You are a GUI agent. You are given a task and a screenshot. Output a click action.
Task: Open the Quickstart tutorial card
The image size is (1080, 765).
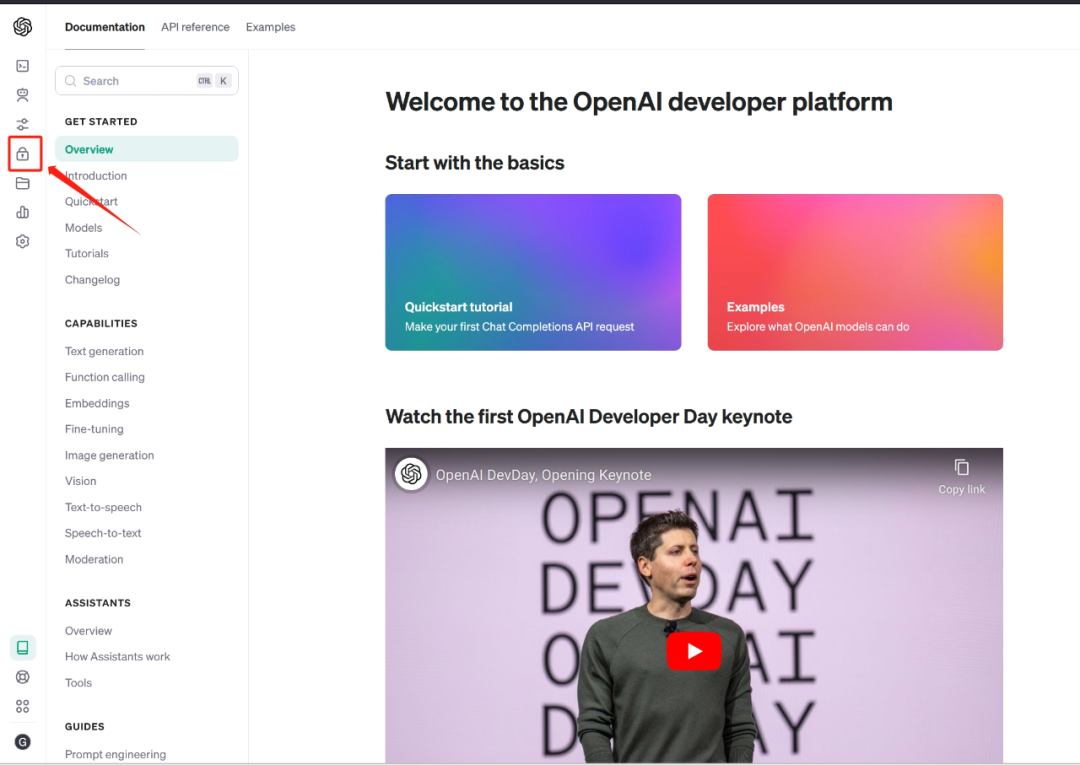(533, 272)
